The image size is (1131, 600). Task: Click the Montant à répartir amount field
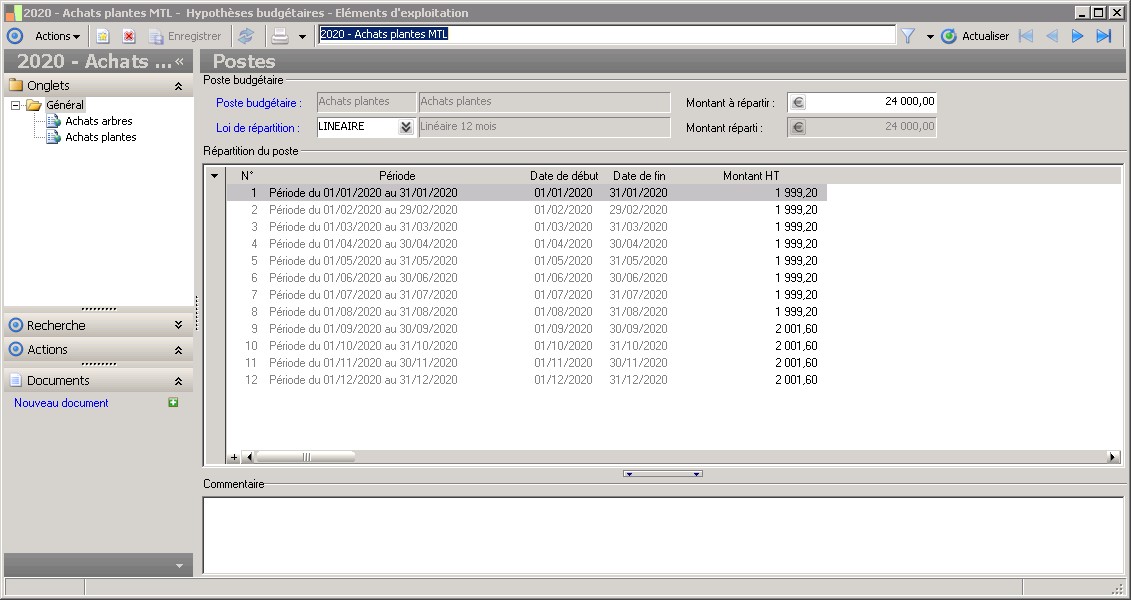[x=871, y=102]
